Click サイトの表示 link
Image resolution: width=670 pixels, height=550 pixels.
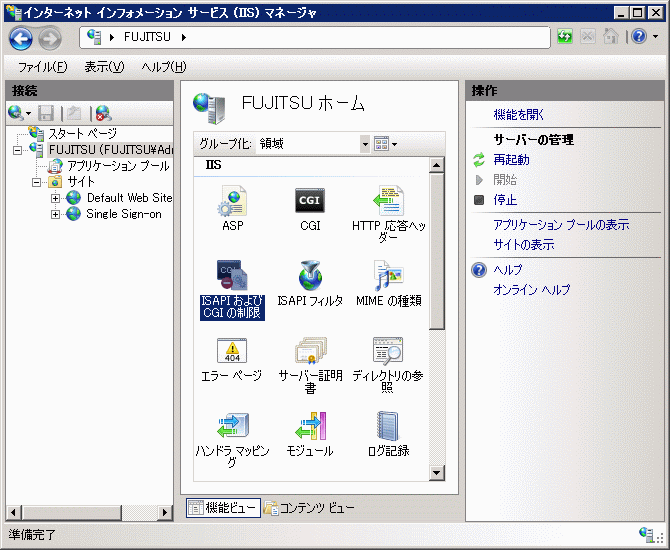click(x=523, y=245)
